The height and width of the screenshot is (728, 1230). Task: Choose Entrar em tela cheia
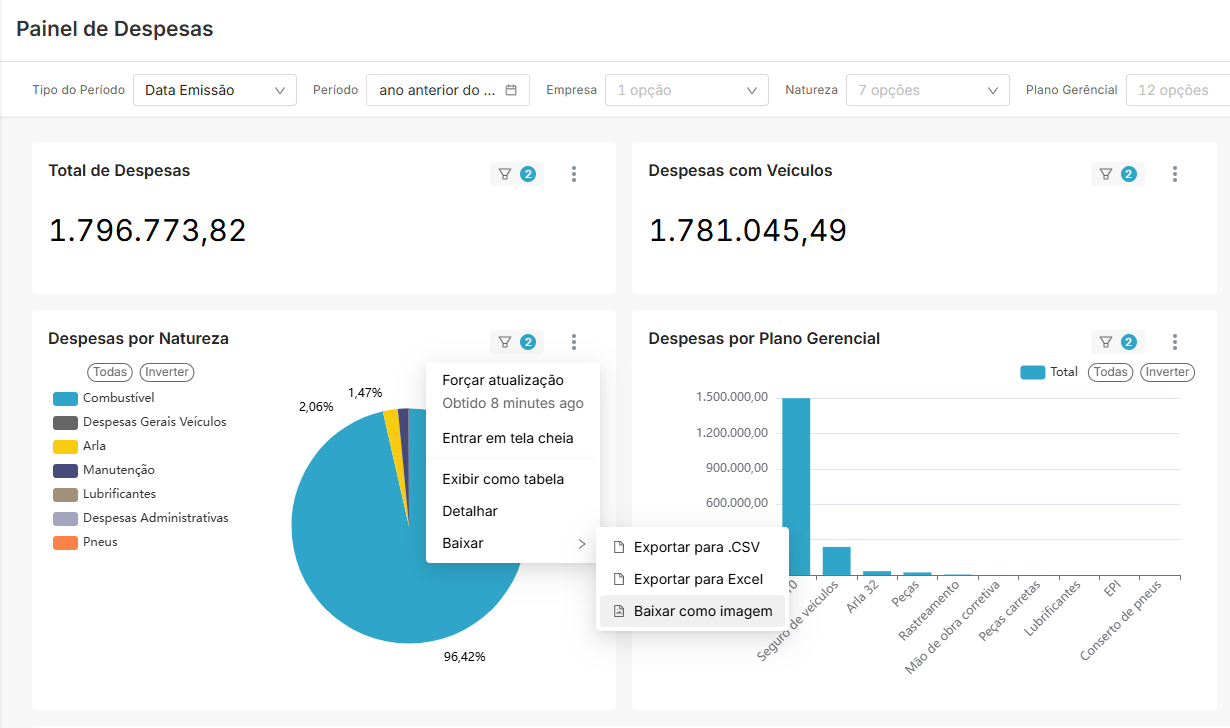point(513,438)
